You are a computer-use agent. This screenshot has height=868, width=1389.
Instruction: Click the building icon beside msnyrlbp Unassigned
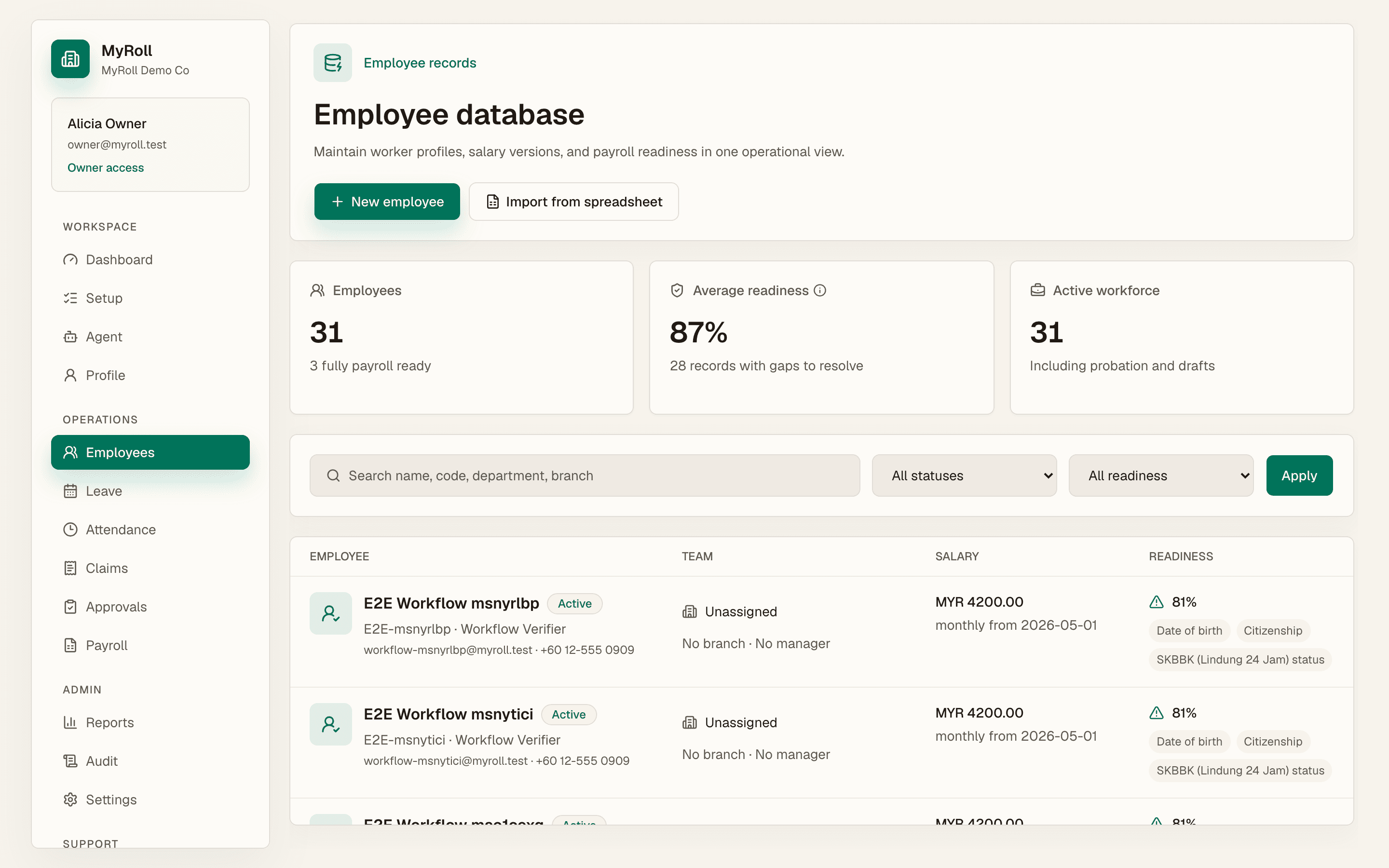(689, 611)
